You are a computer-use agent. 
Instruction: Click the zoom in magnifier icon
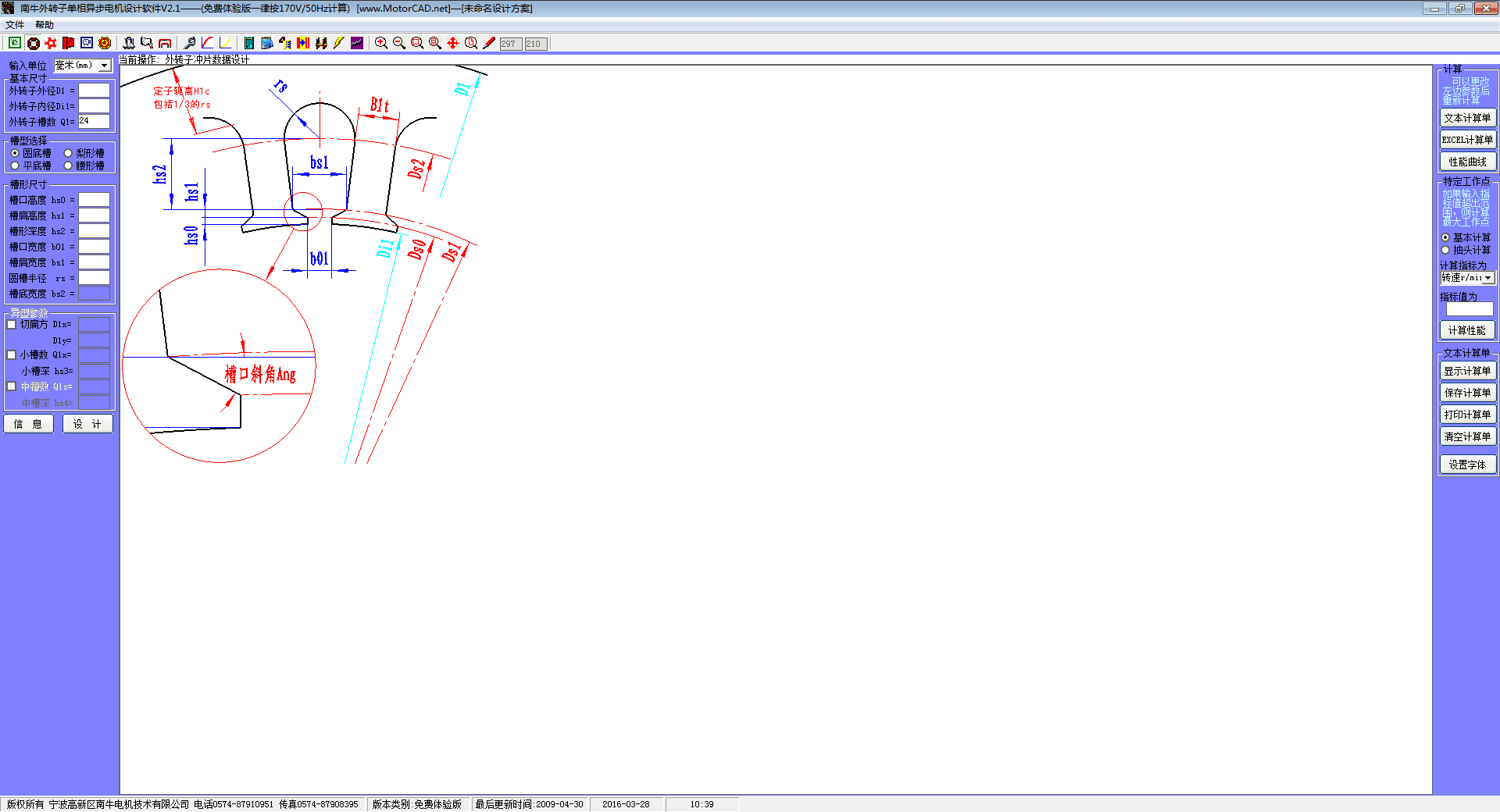click(x=380, y=44)
